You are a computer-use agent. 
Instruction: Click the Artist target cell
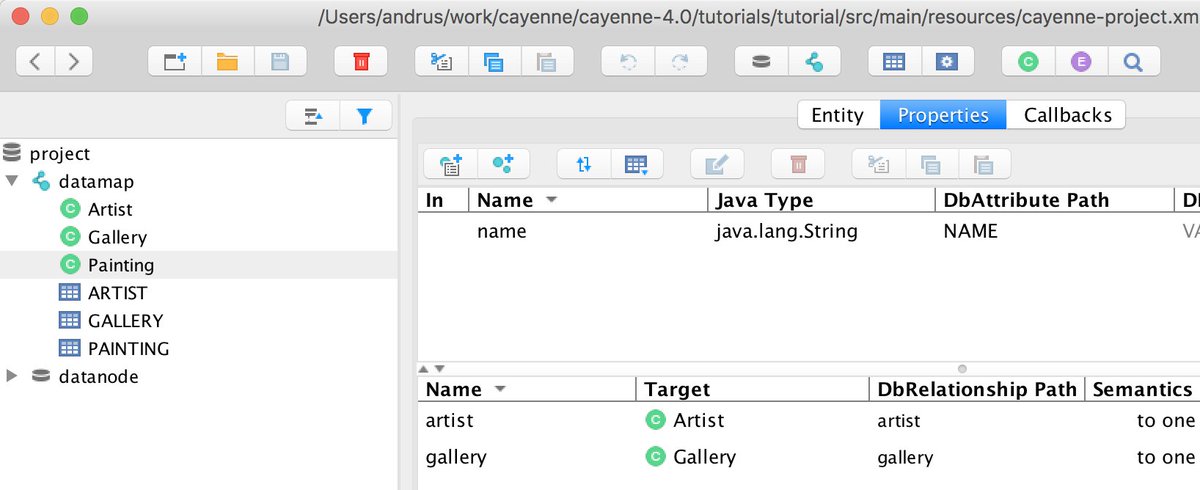(751, 420)
